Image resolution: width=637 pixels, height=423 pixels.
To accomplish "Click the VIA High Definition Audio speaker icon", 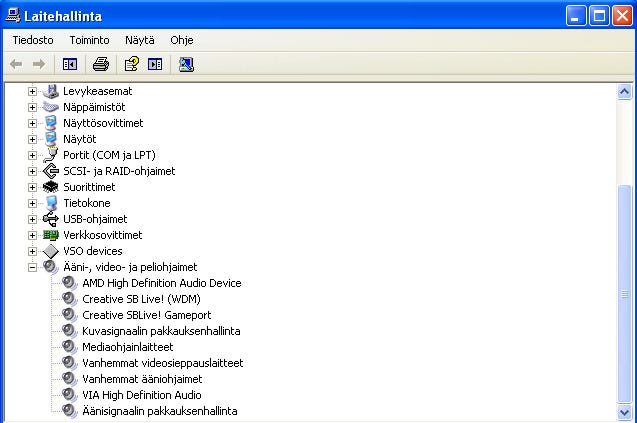I will (70, 395).
